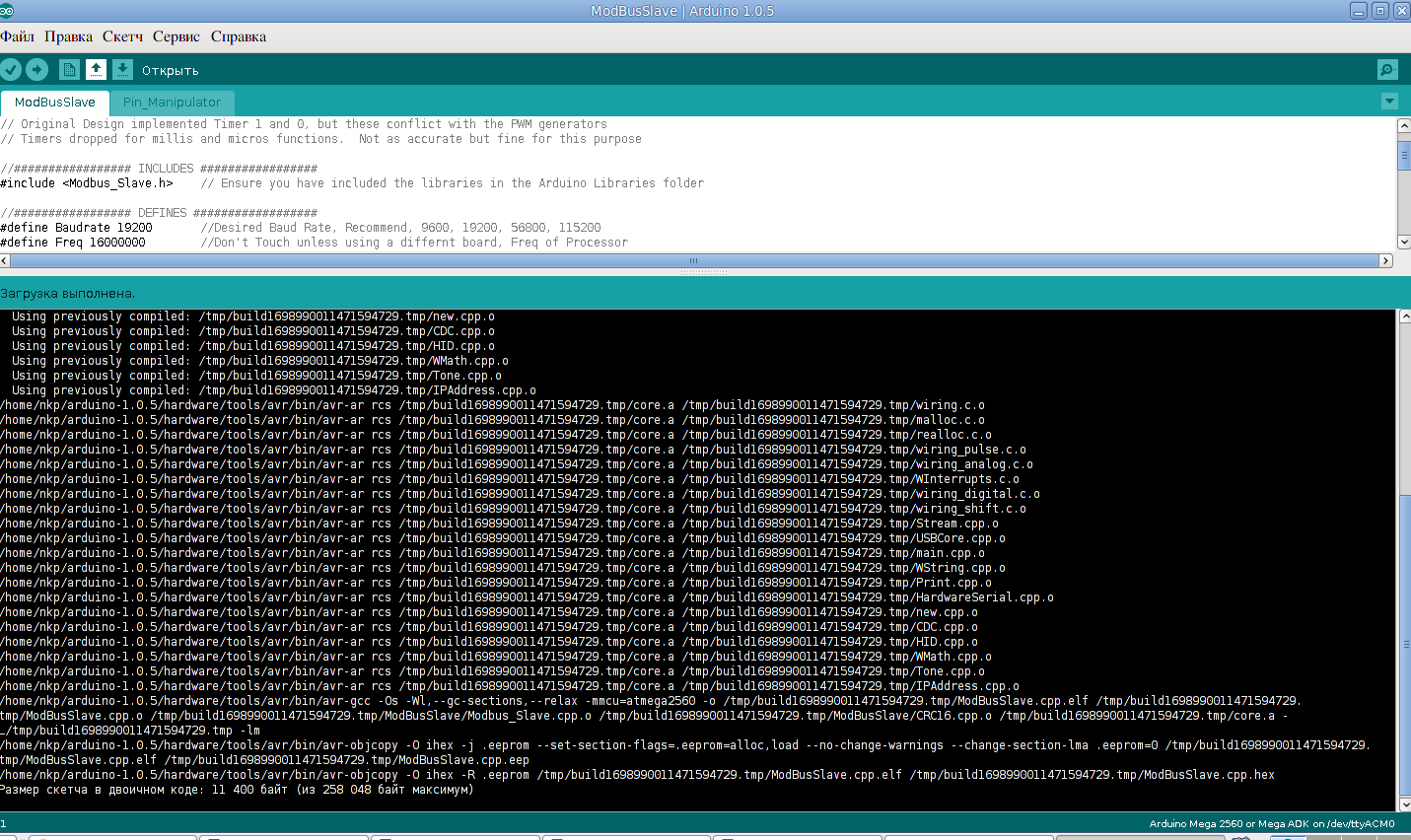
Task: Click the console output's scroll-down arrow
Action: click(1404, 805)
